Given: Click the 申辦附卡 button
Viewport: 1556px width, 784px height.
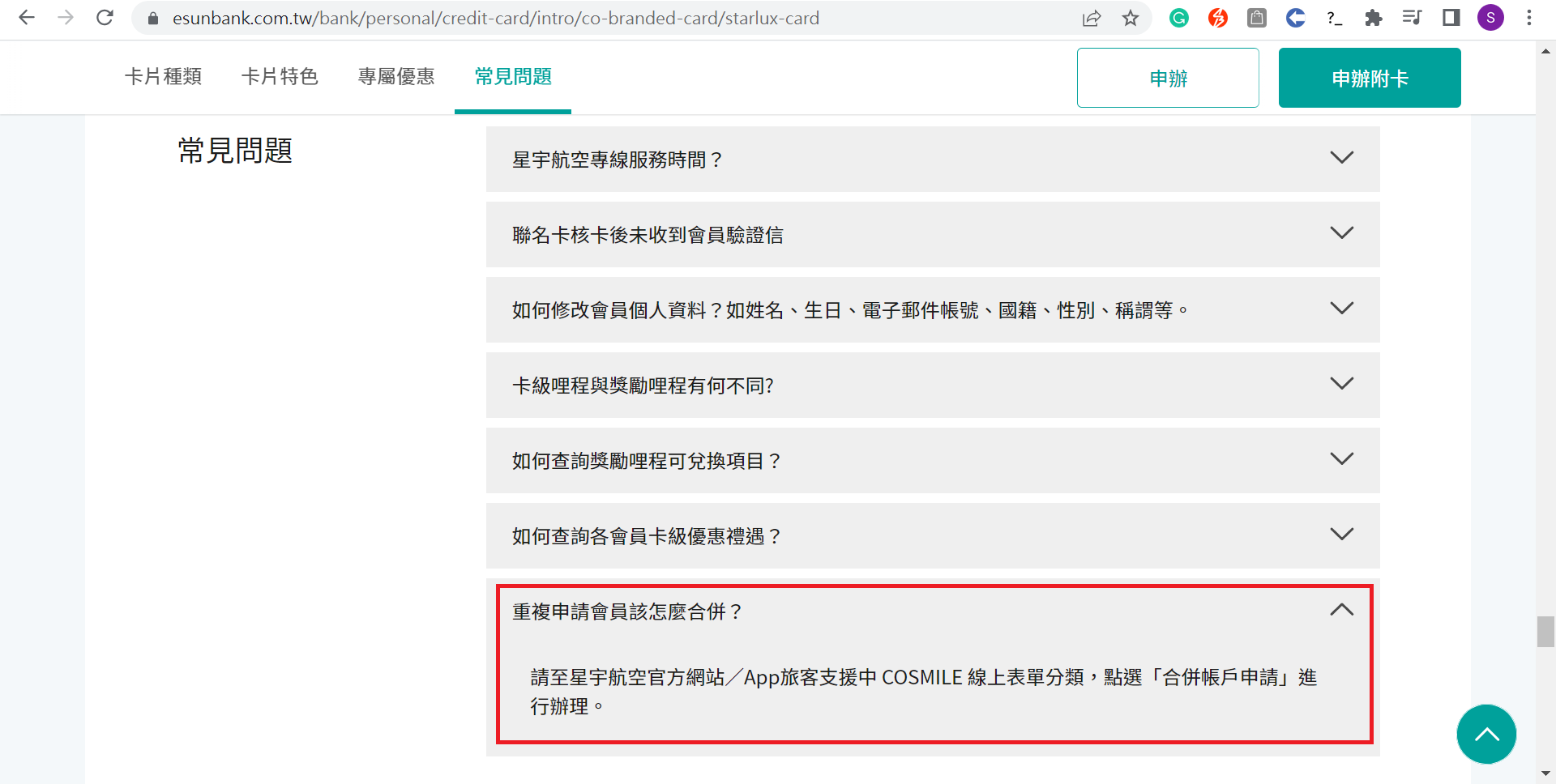Looking at the screenshot, I should click(1369, 78).
